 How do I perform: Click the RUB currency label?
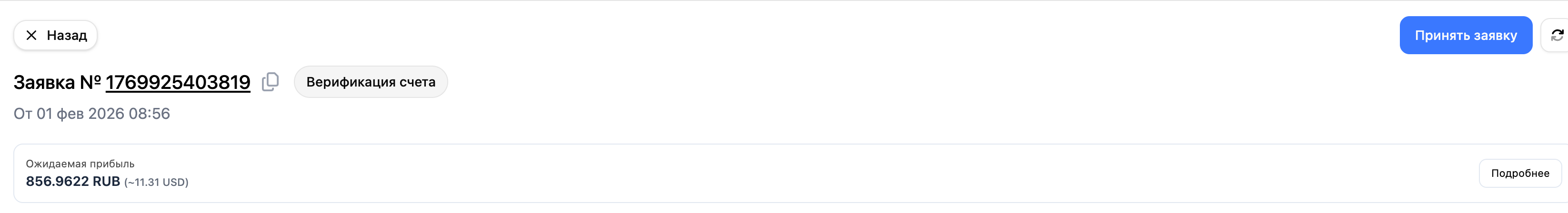tap(106, 182)
